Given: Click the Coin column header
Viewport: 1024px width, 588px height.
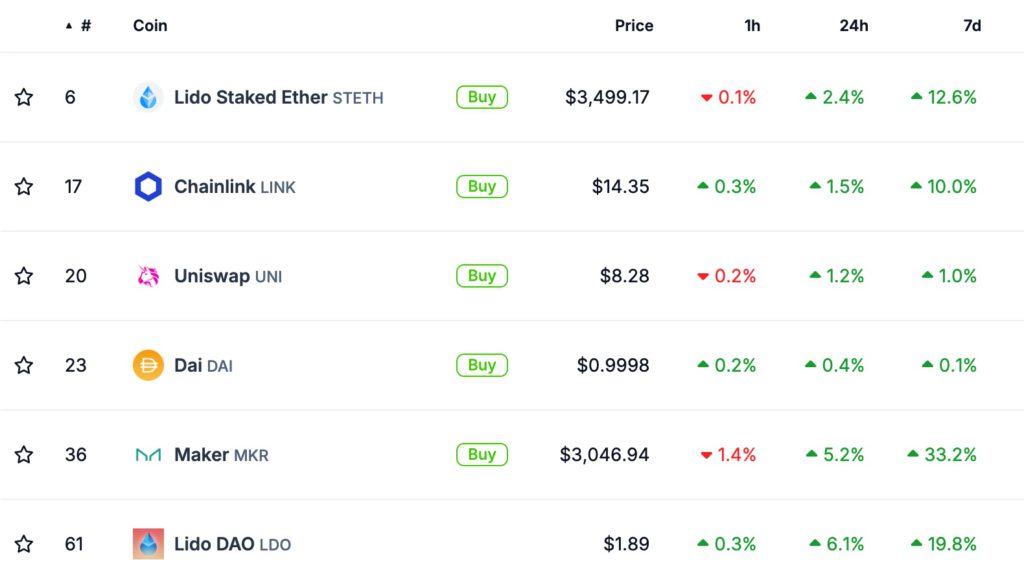Looking at the screenshot, I should point(150,26).
